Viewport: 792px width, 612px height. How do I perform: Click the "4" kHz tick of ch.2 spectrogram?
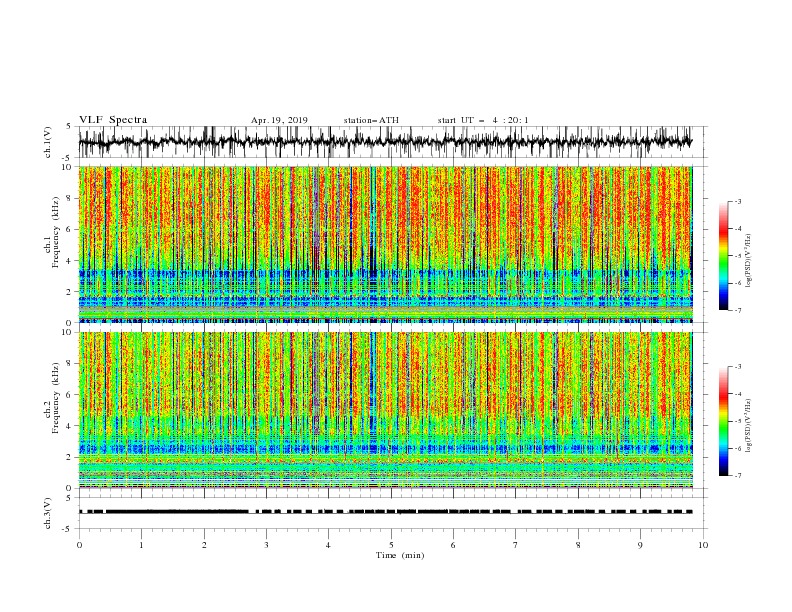(x=69, y=426)
